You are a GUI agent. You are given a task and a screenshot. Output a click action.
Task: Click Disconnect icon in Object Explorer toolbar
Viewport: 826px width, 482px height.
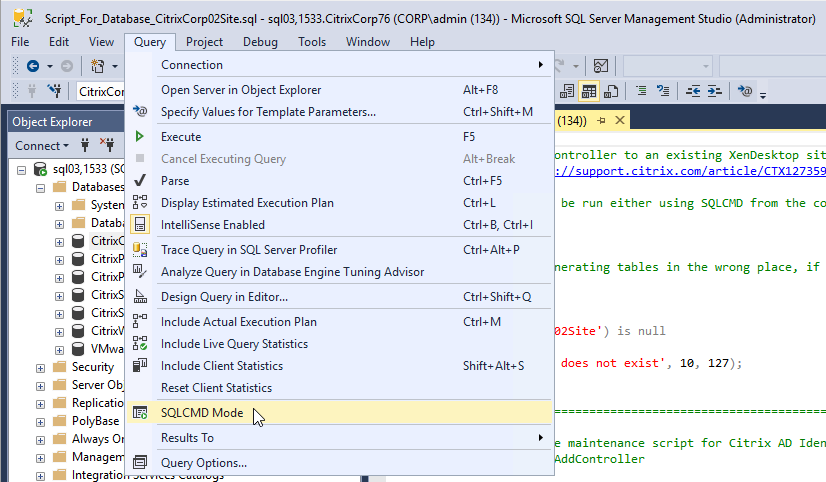click(x=107, y=145)
